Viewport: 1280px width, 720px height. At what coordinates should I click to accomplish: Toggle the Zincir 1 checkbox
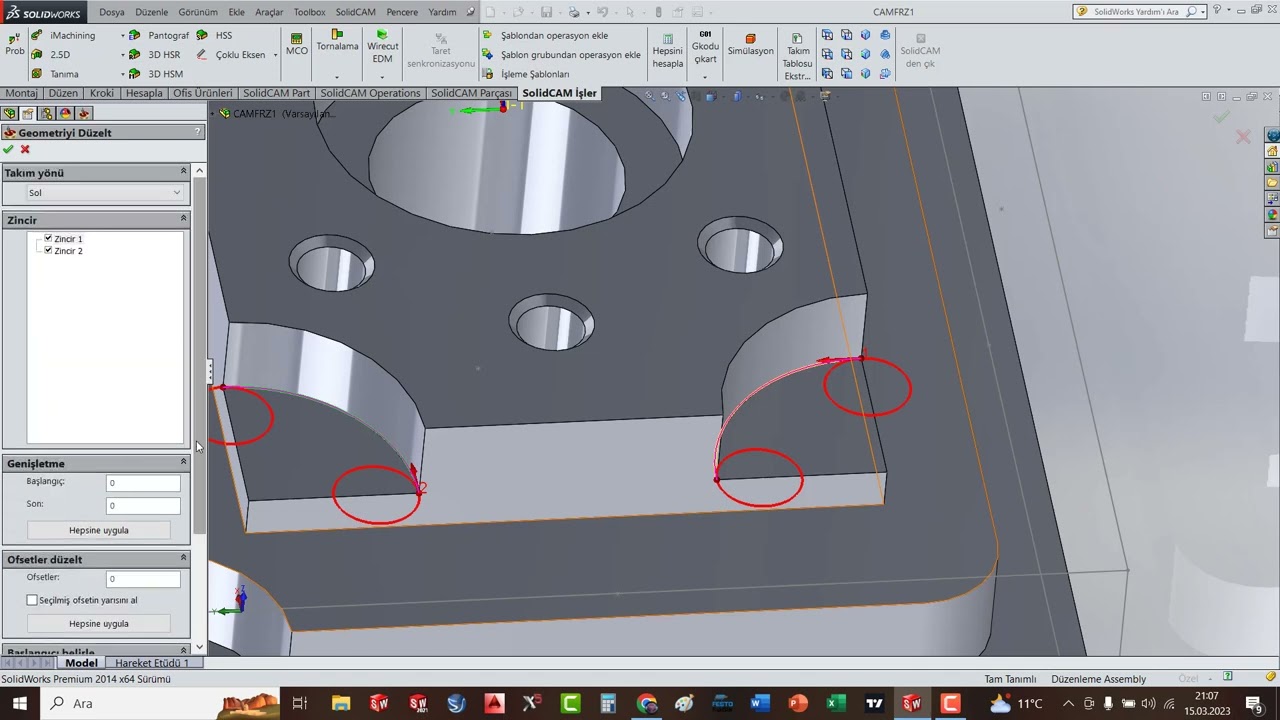coord(48,239)
